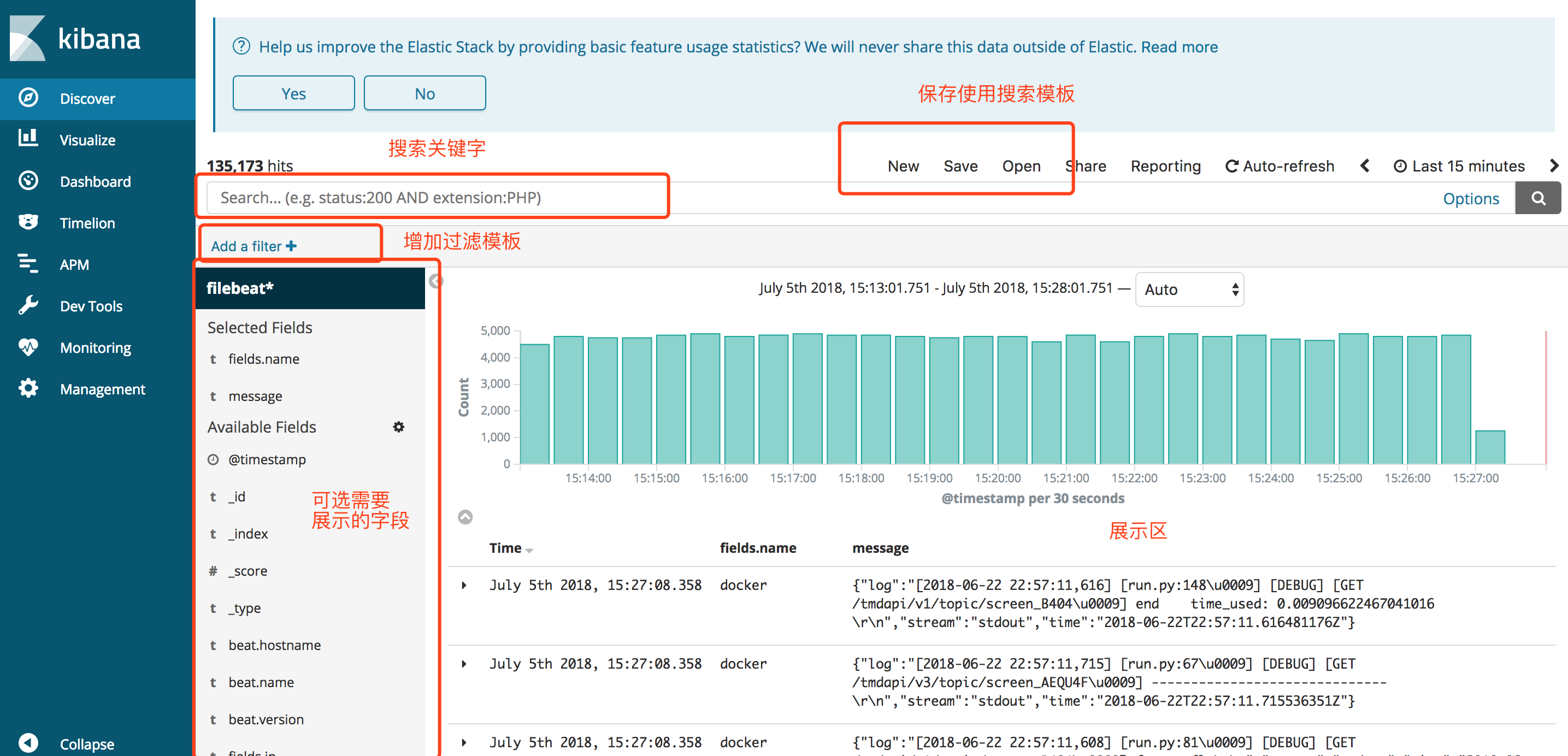Screen dimensions: 1568x756
Task: Open the Discover compass icon
Action: pyautogui.click(x=28, y=98)
